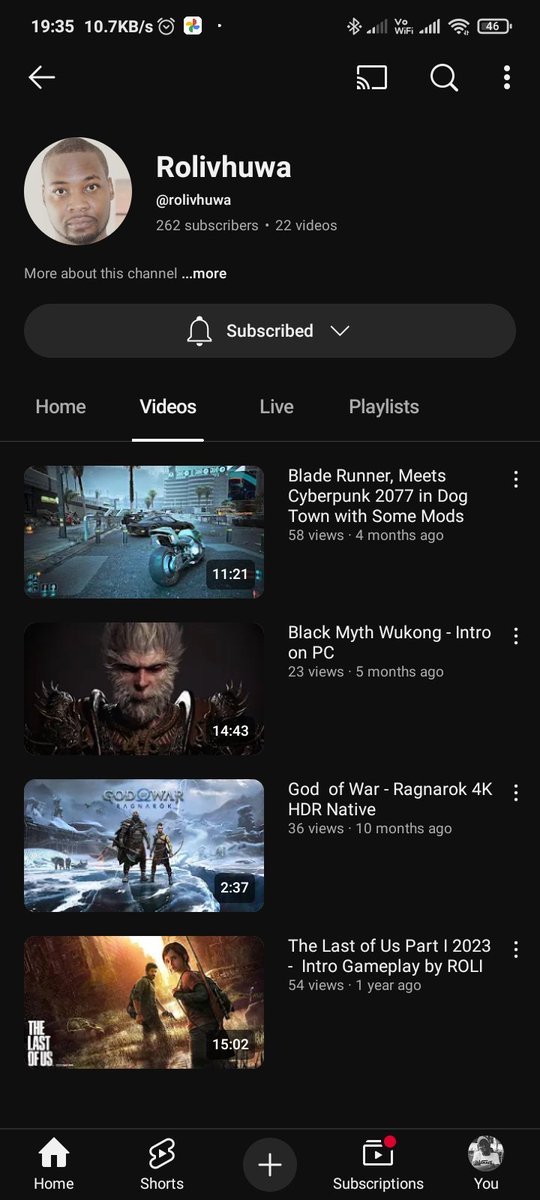This screenshot has height=1200, width=540.
Task: Tap the back arrow icon
Action: click(x=41, y=77)
